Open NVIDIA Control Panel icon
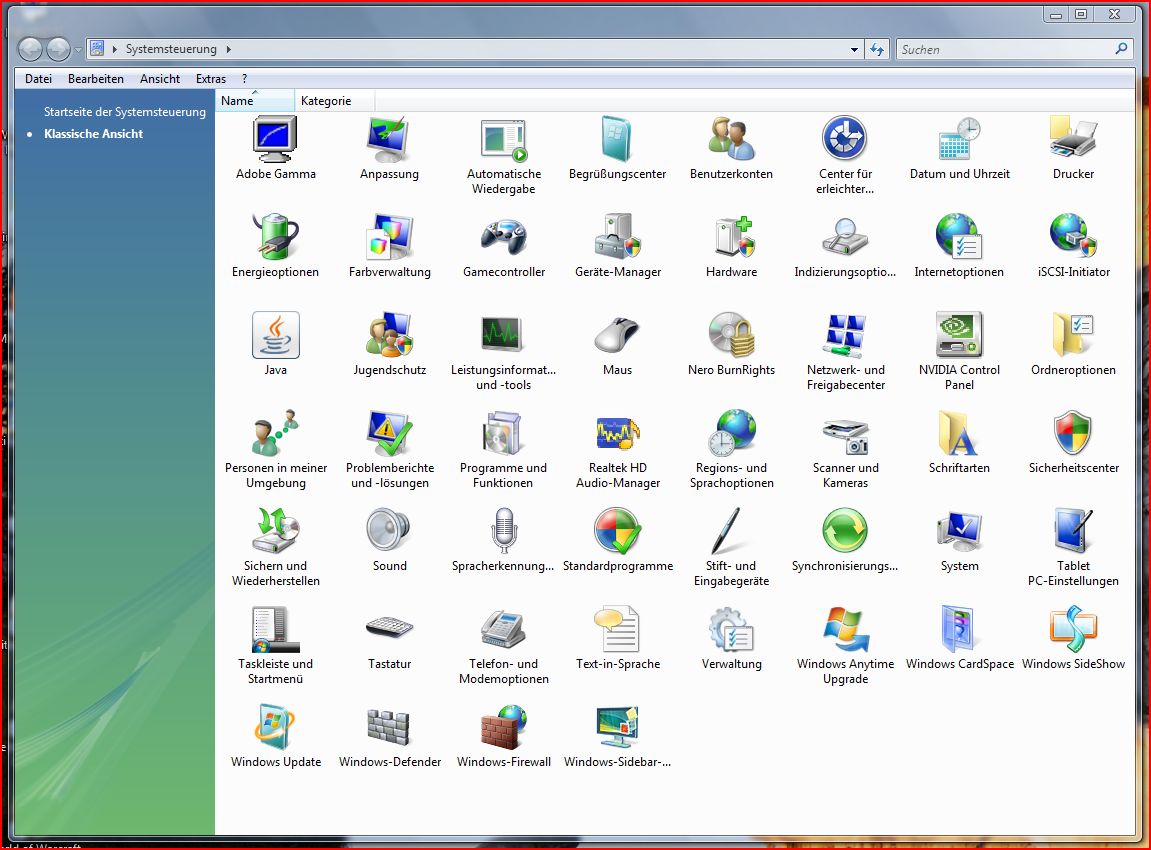This screenshot has height=850, width=1151. click(x=959, y=335)
